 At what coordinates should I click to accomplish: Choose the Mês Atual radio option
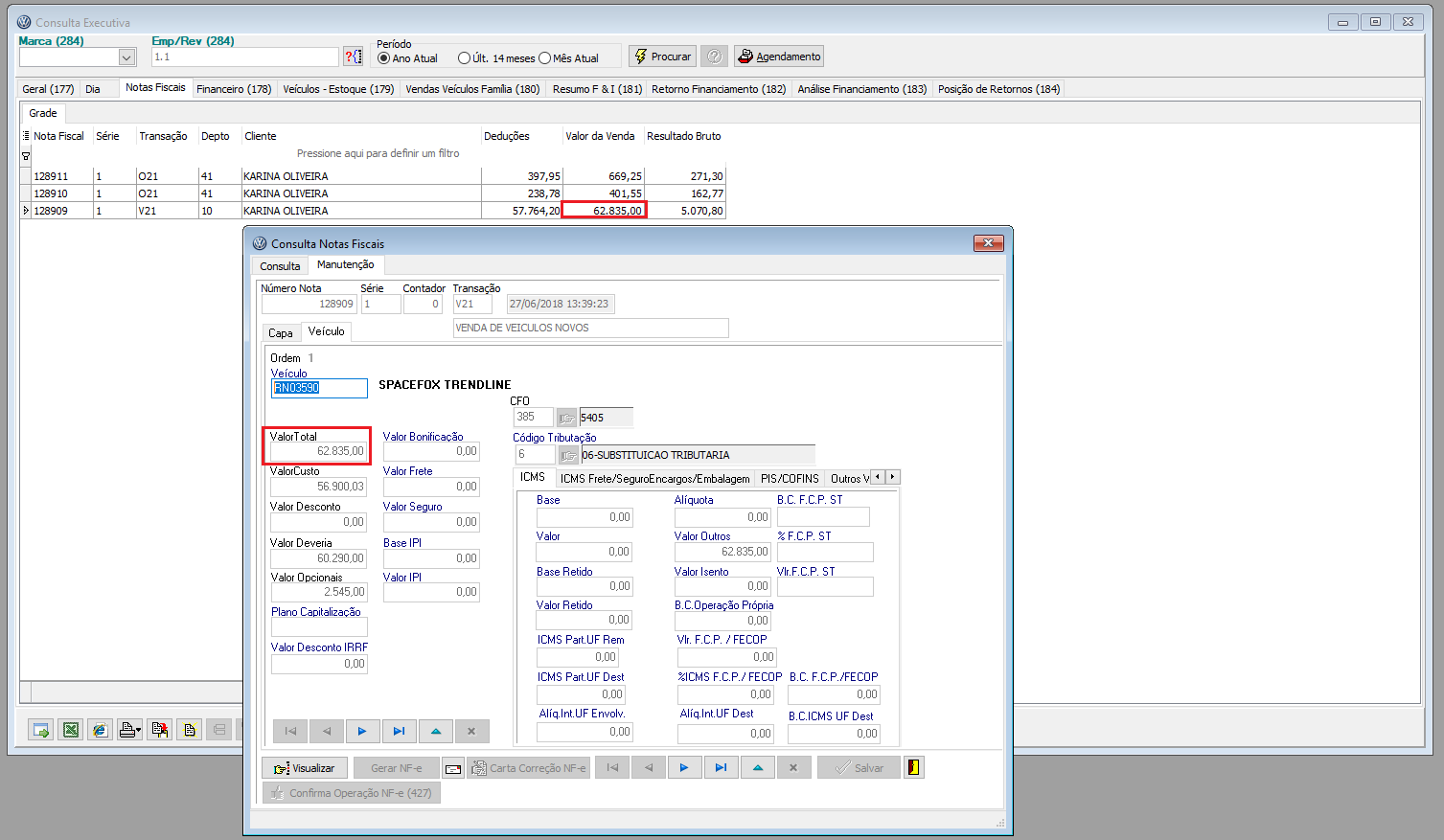545,58
